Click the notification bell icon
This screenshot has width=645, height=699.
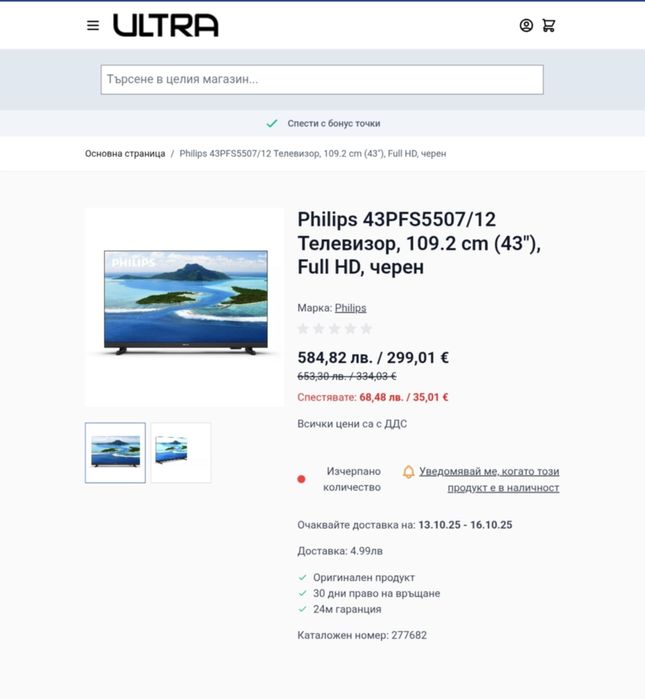[x=408, y=472]
